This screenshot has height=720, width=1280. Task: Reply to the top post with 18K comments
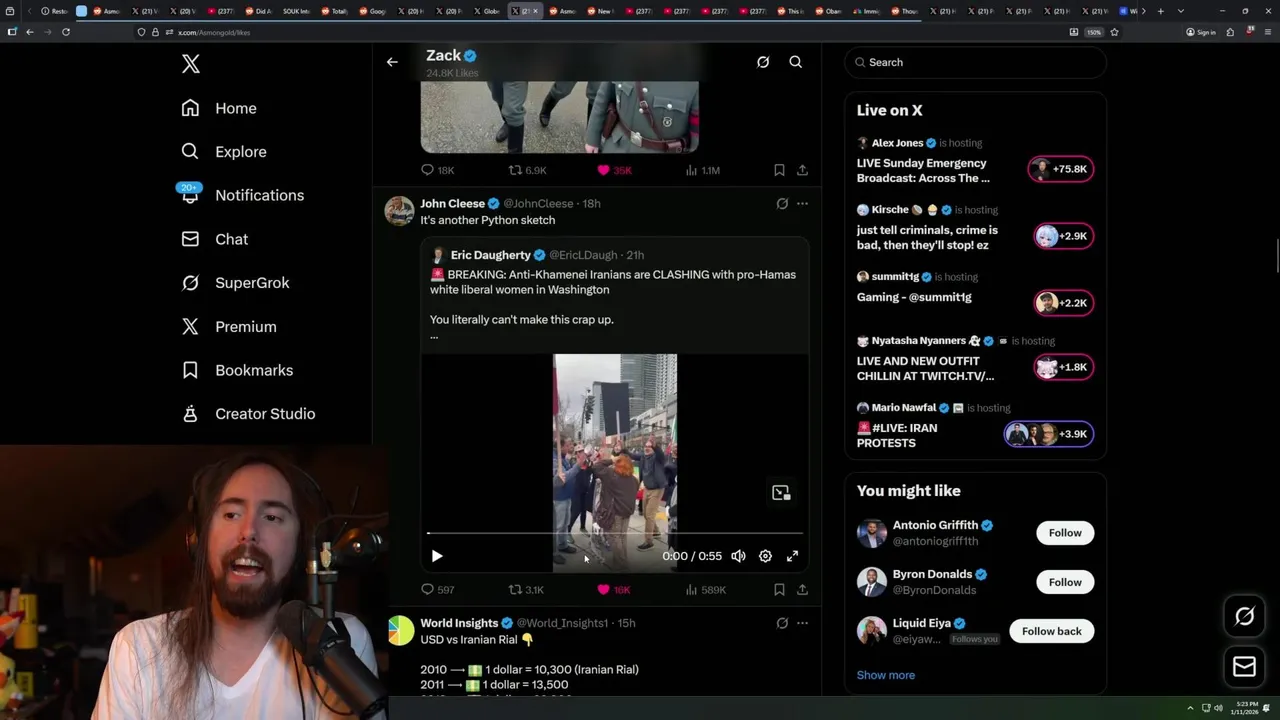(x=437, y=170)
